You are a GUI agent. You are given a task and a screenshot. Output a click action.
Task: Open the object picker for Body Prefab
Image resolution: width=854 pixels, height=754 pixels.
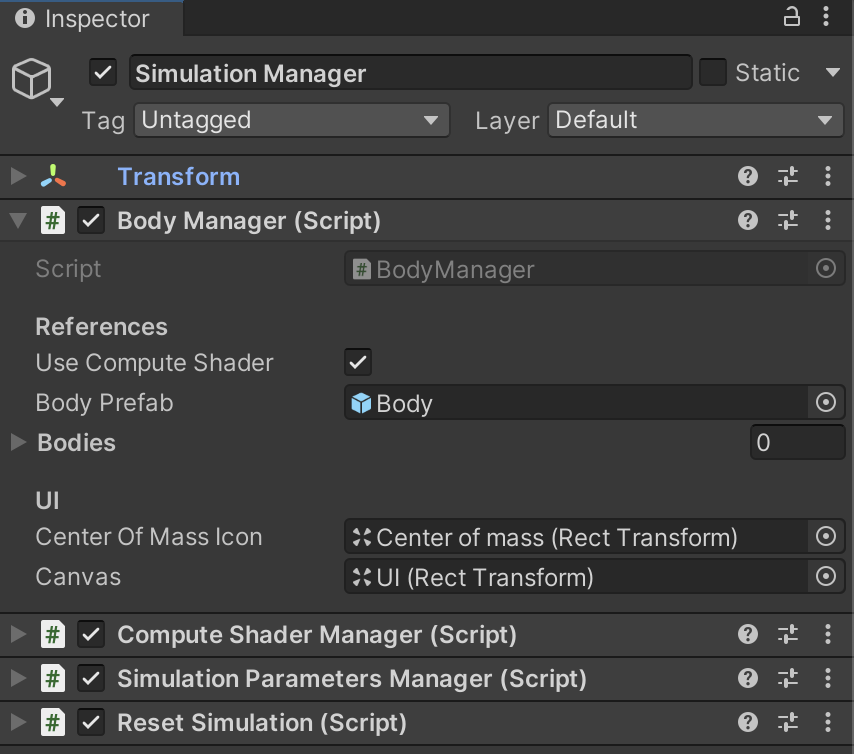[x=827, y=402]
